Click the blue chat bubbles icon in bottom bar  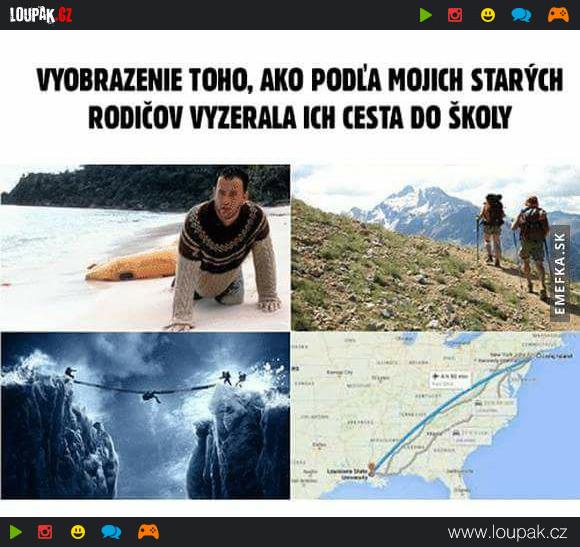click(111, 532)
